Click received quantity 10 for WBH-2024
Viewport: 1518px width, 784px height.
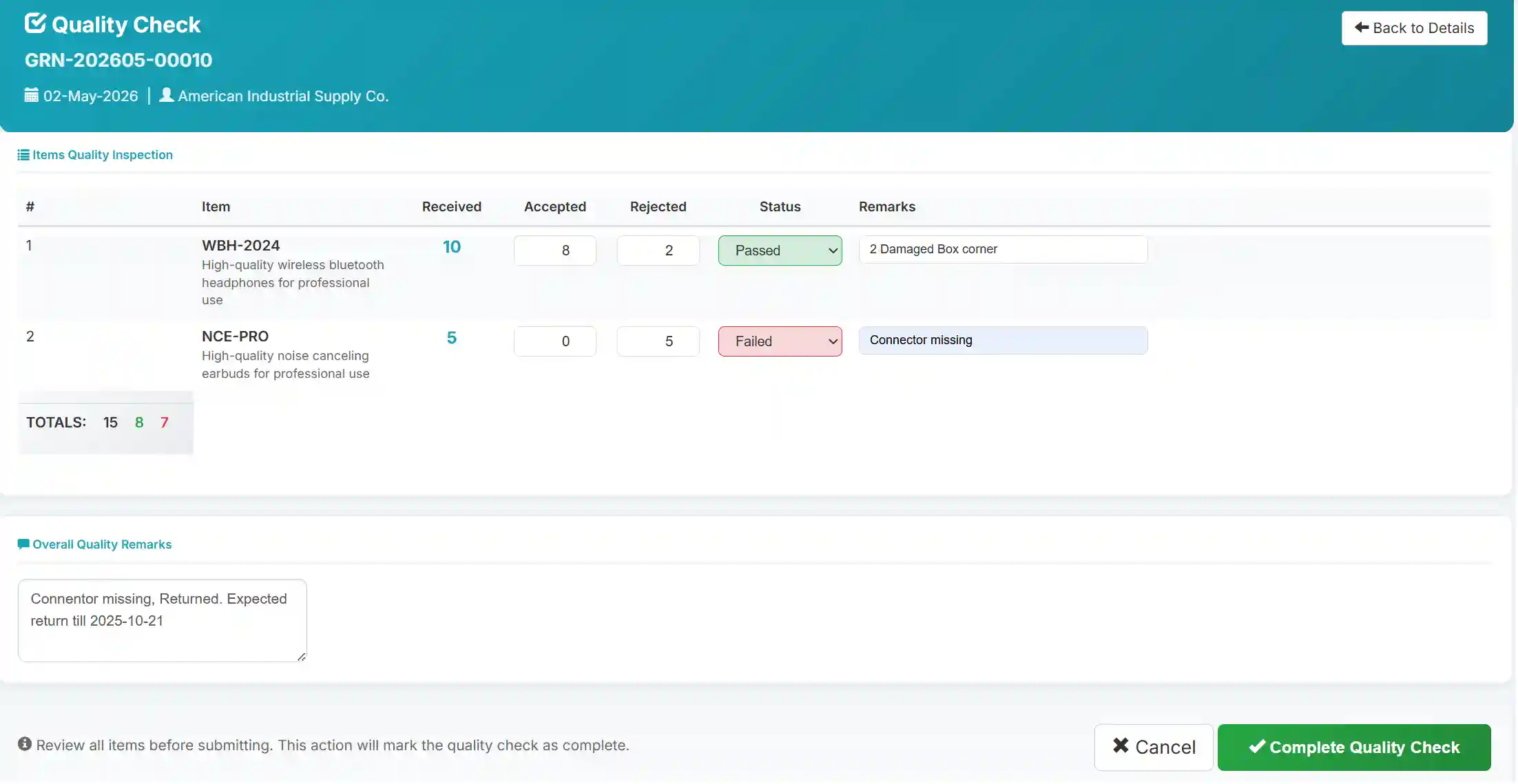pos(451,247)
